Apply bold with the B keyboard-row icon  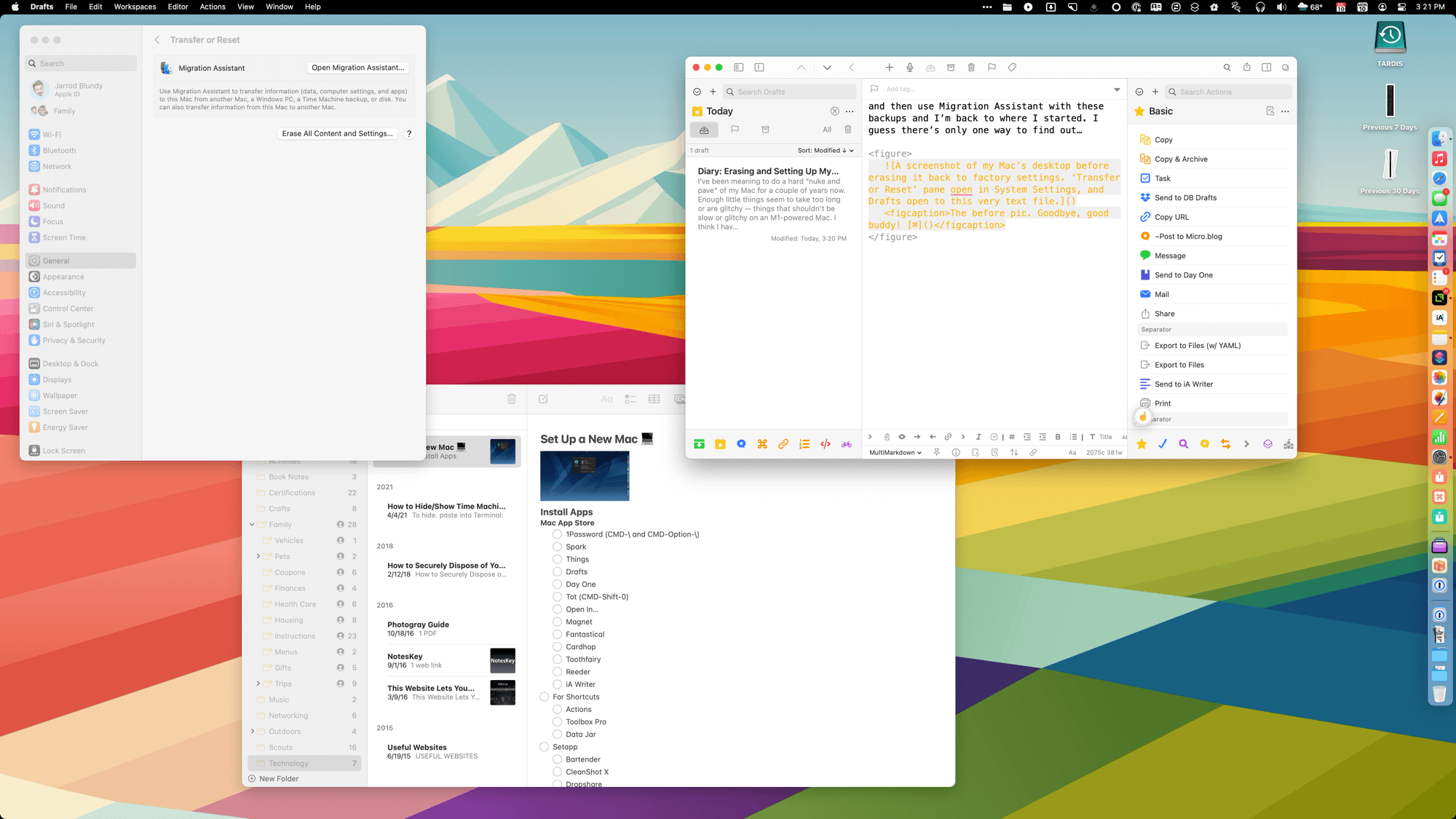tap(1058, 437)
